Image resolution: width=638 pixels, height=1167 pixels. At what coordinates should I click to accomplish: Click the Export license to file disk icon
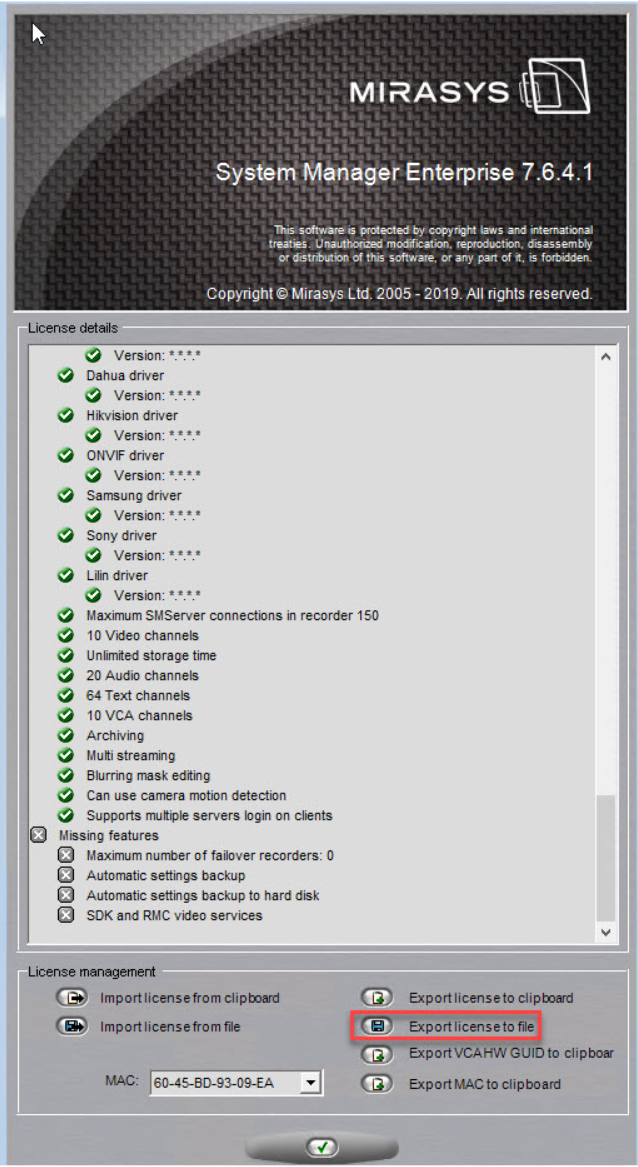377,1026
